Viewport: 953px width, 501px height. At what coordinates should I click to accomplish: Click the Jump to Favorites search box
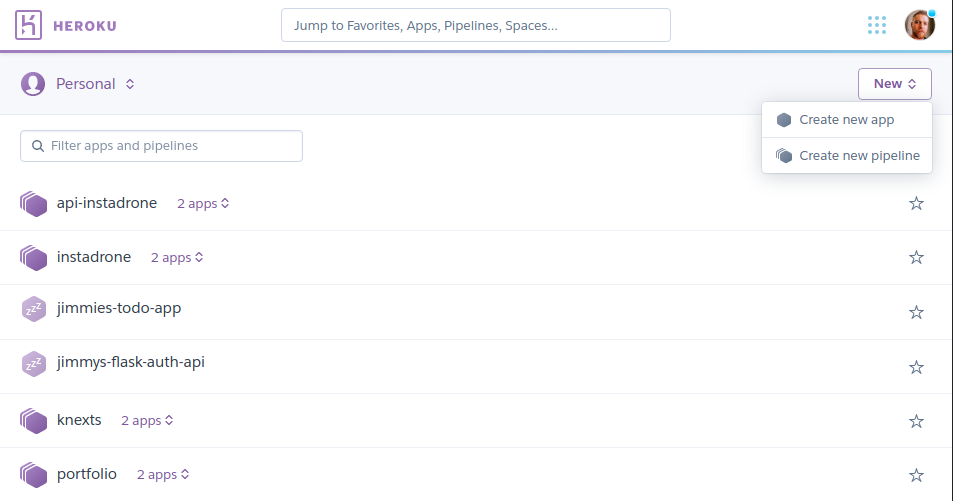click(x=475, y=26)
